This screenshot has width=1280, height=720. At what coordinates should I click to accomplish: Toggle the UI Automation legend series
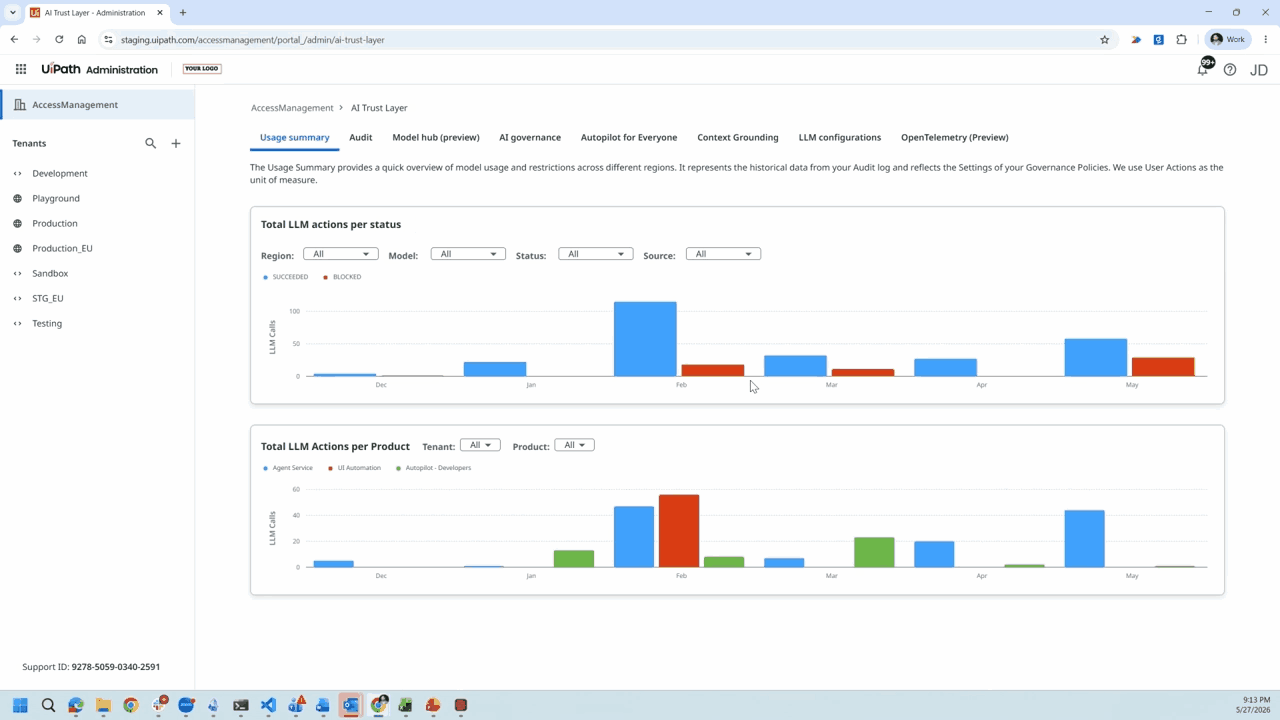pos(355,468)
